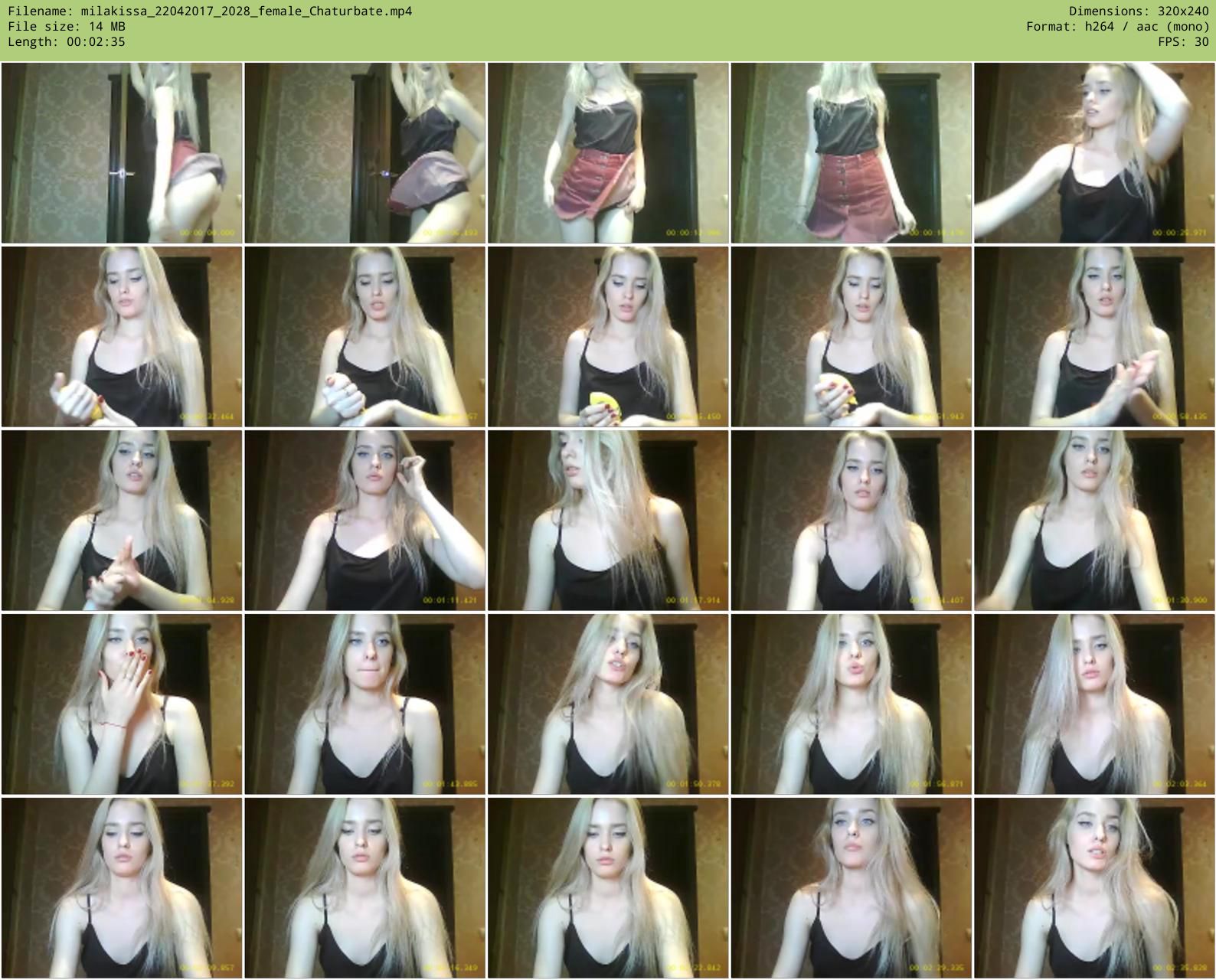Select the File size 14 MB label

click(67, 26)
